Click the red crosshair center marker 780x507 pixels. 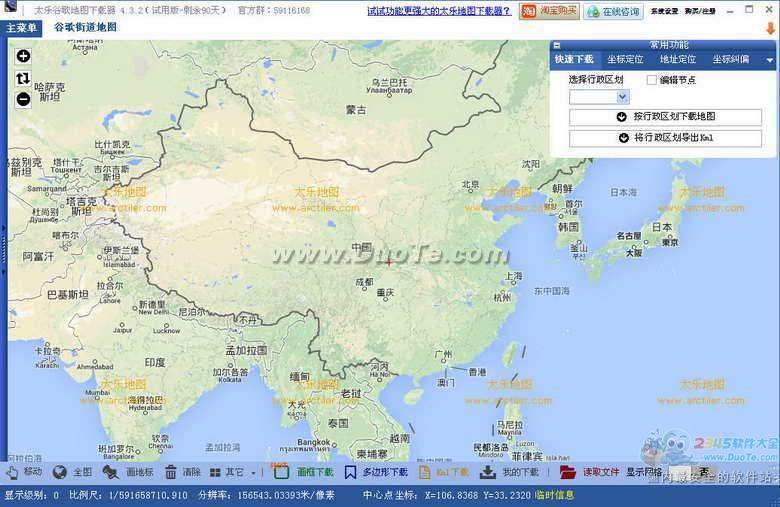pos(389,262)
